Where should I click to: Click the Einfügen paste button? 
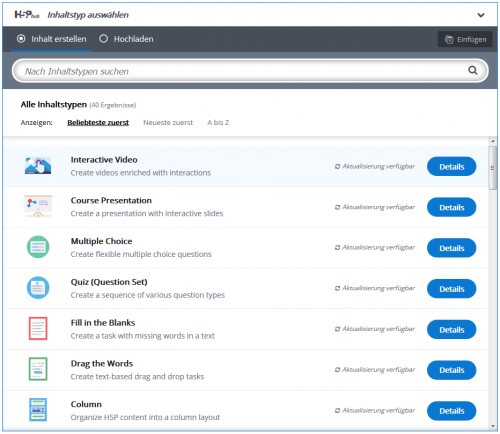point(465,39)
